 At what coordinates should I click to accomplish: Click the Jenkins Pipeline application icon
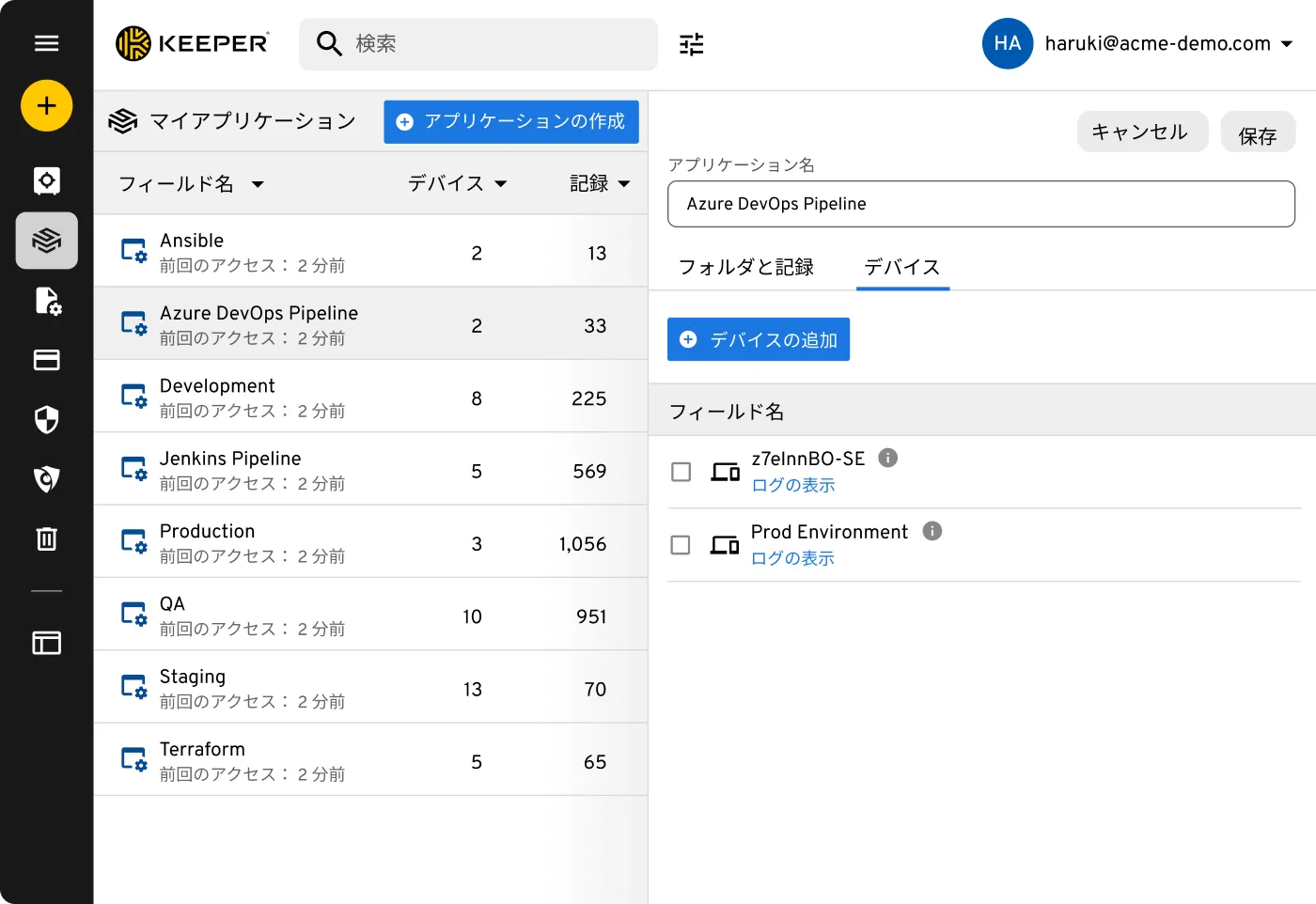[x=133, y=469]
